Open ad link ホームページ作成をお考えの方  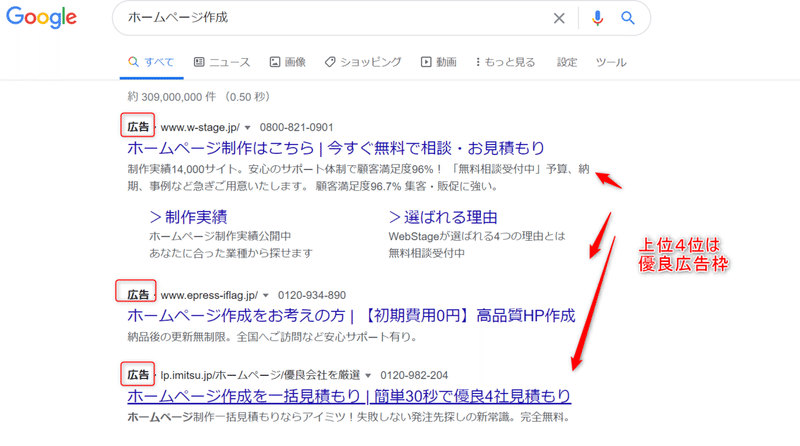pos(351,315)
